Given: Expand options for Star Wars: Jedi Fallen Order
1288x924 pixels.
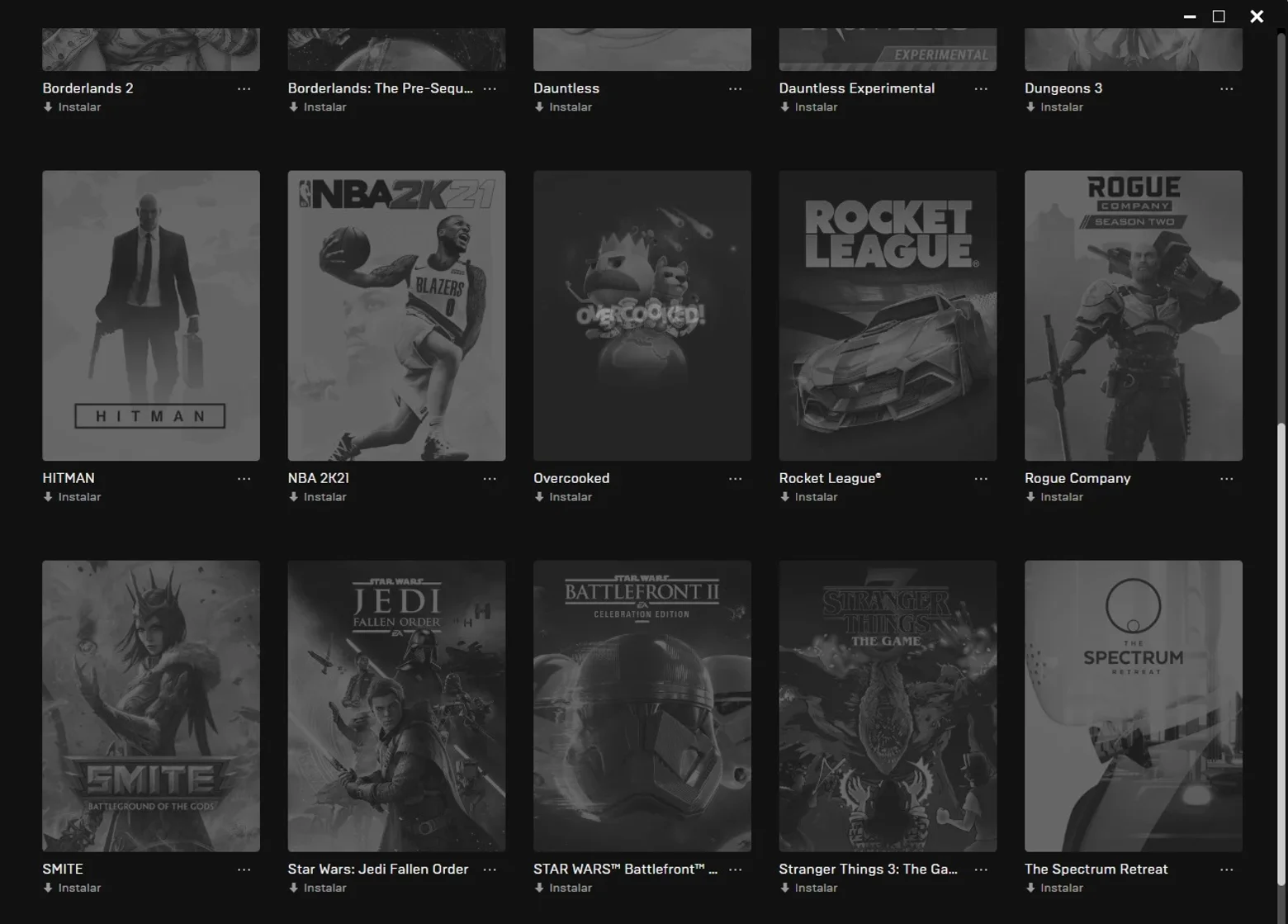Looking at the screenshot, I should pos(490,870).
